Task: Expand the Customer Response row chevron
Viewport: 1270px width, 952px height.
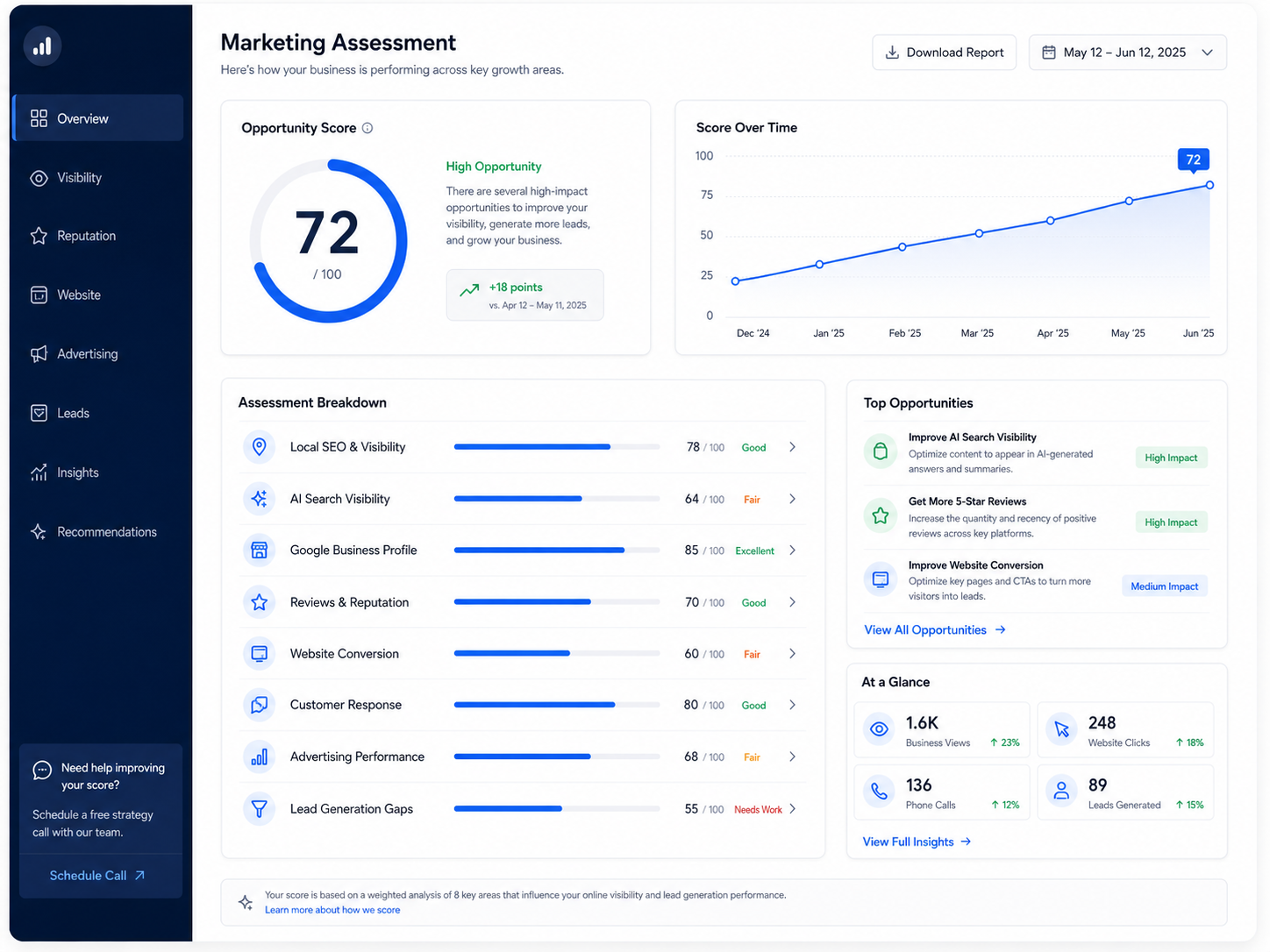Action: click(x=792, y=705)
